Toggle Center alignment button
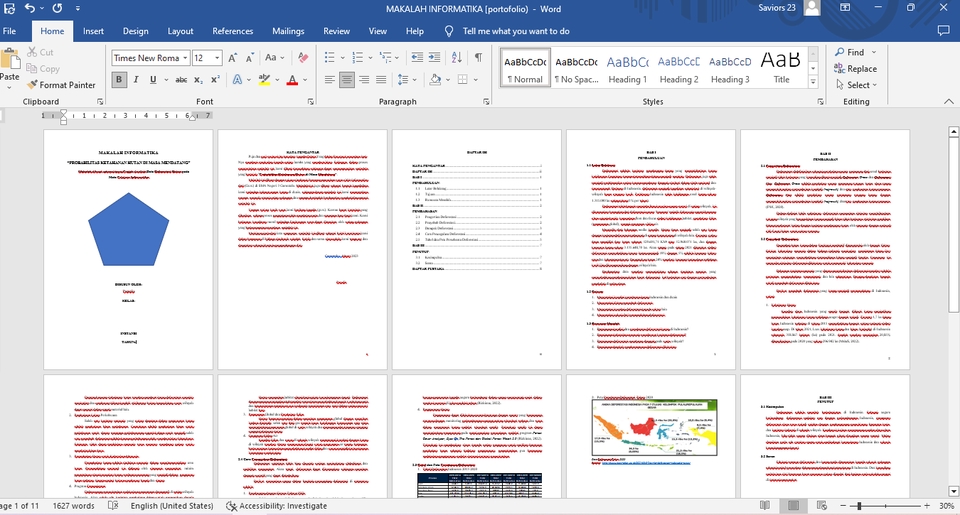960x515 pixels. point(347,80)
